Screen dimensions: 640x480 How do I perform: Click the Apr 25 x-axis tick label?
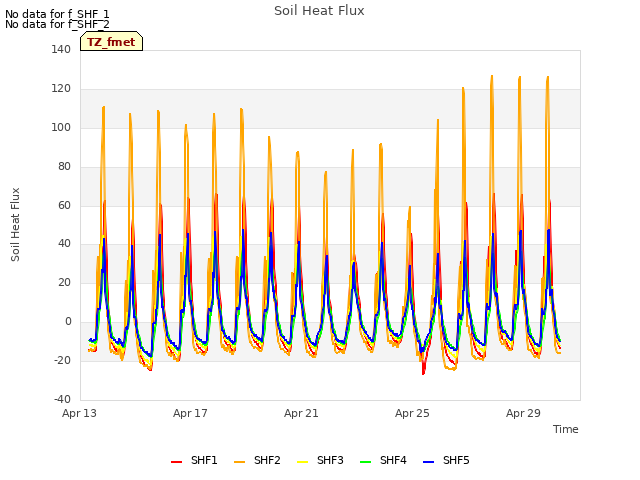(412, 413)
